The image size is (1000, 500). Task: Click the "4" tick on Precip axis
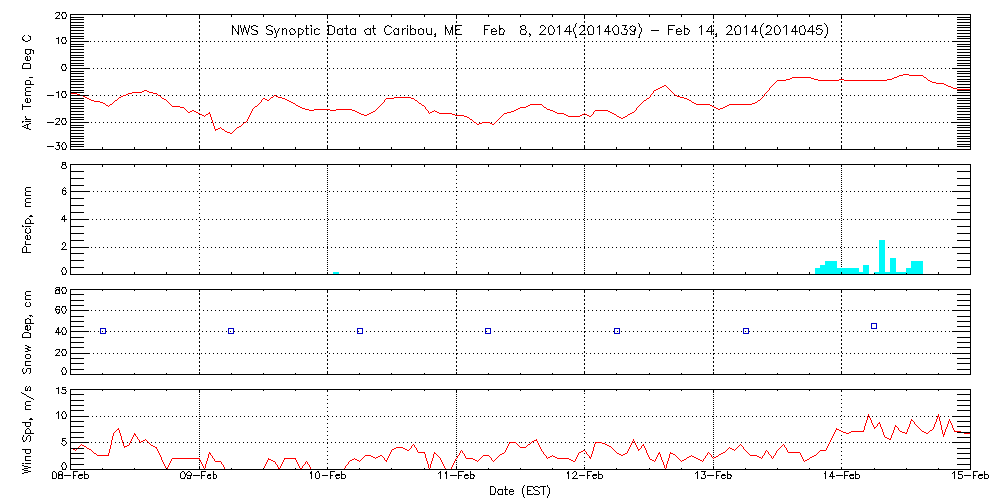pos(62,219)
